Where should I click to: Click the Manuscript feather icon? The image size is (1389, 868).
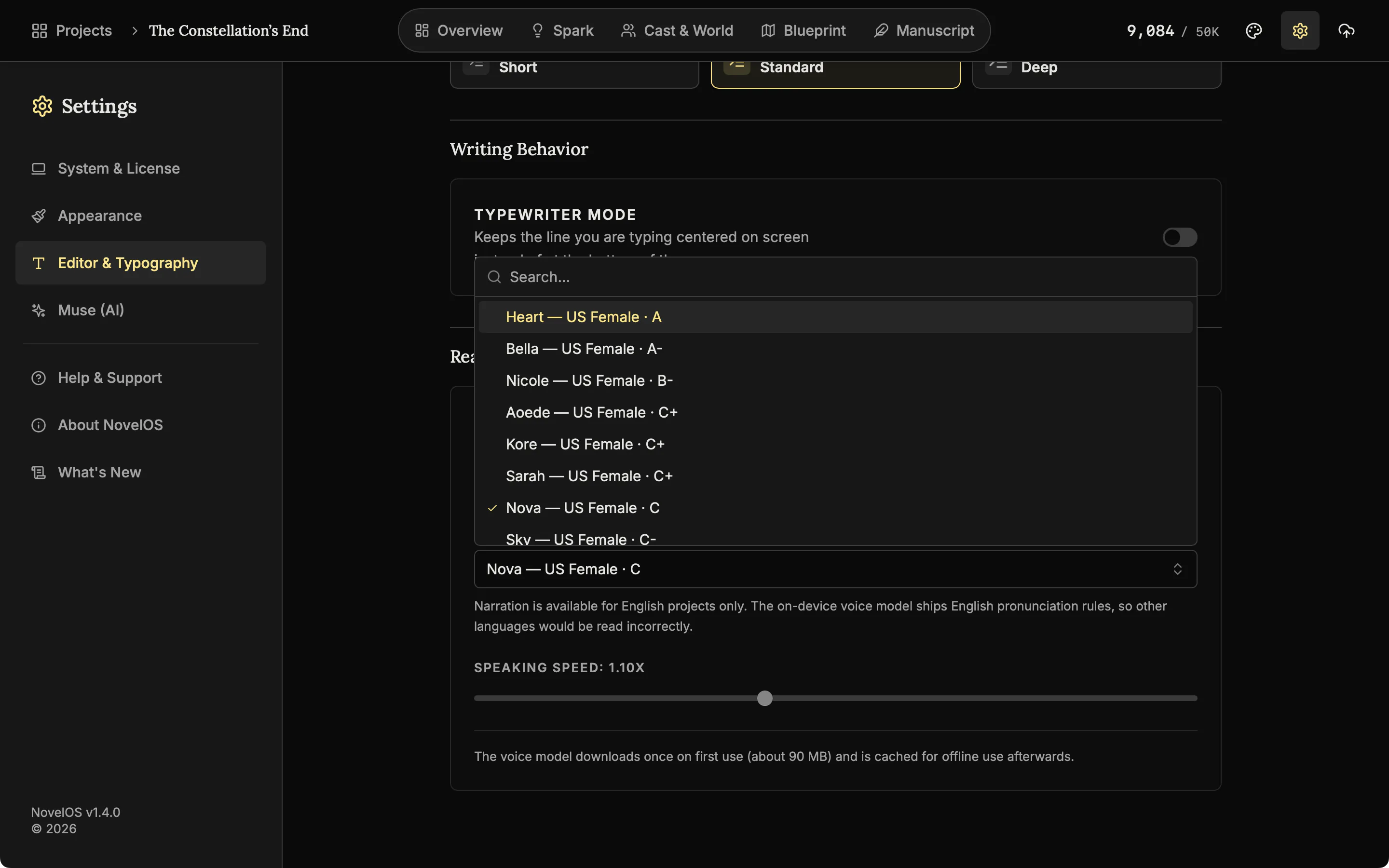[x=881, y=30]
